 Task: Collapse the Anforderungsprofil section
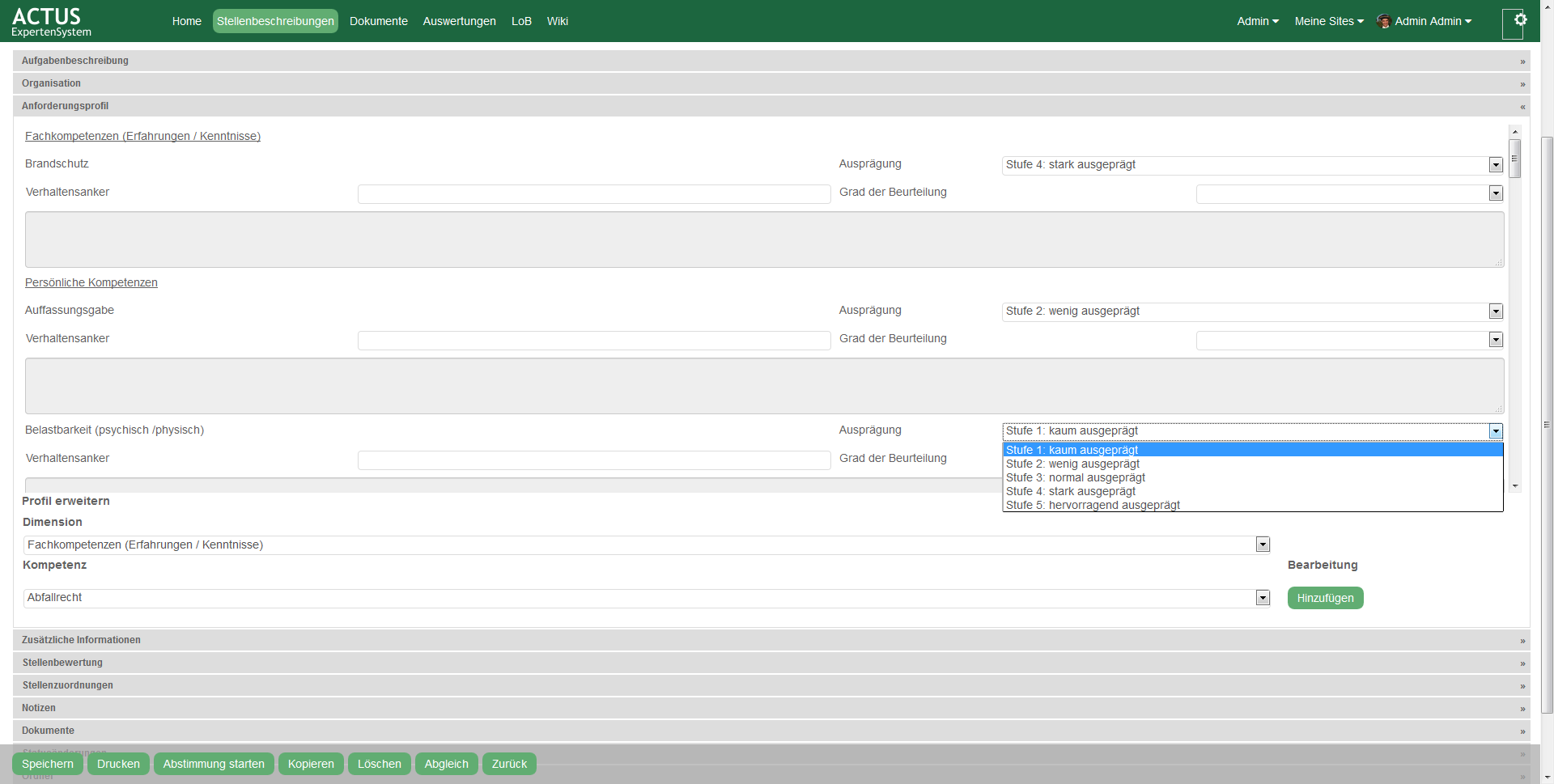click(x=1522, y=107)
